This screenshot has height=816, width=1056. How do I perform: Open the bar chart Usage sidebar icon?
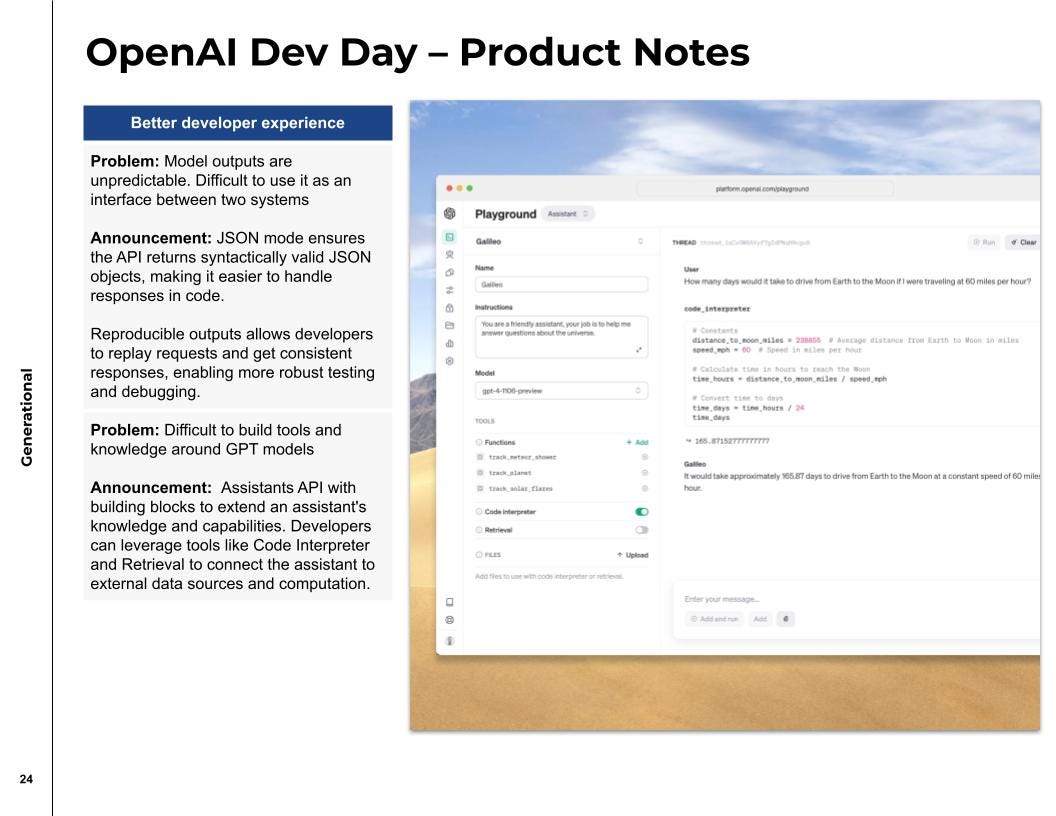pyautogui.click(x=450, y=343)
